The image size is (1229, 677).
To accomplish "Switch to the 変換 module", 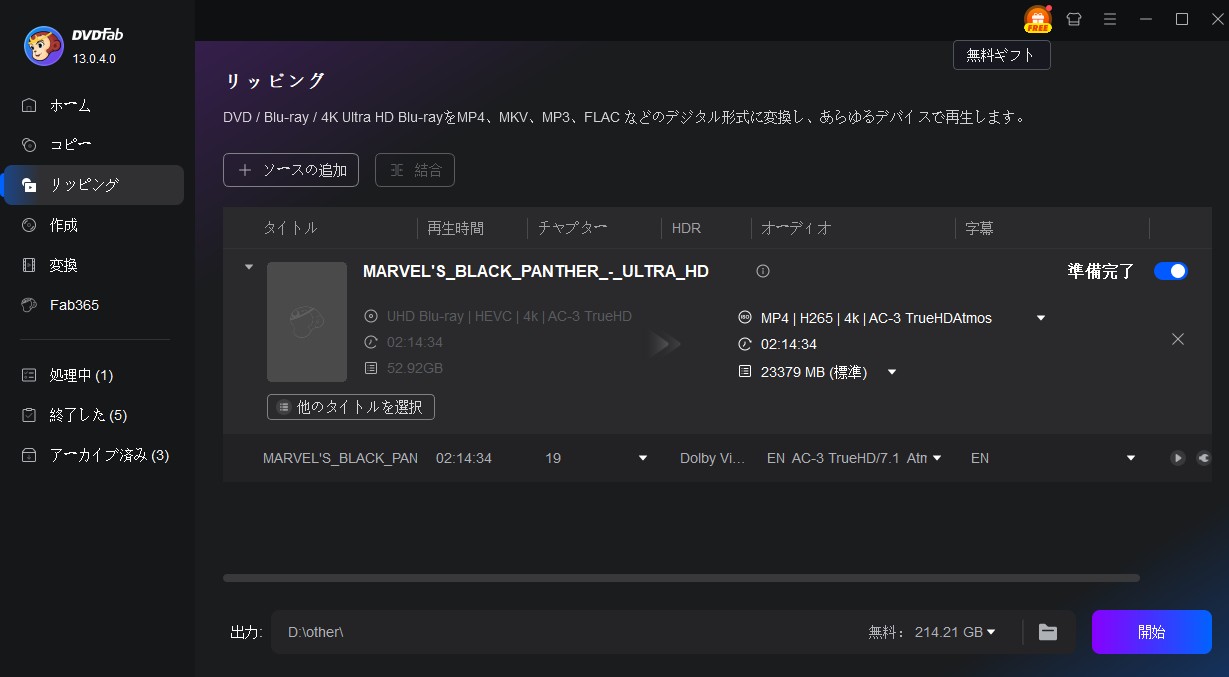I will click(x=94, y=265).
